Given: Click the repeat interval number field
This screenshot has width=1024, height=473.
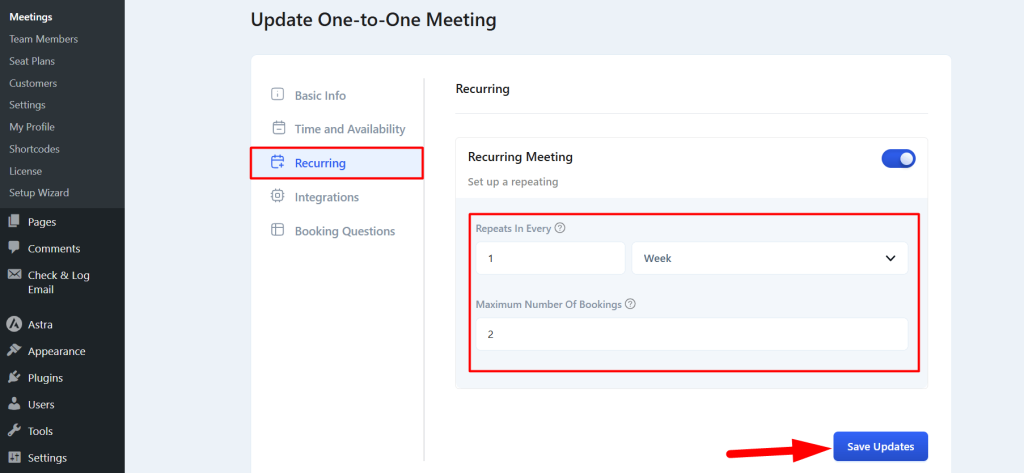Looking at the screenshot, I should 551,258.
